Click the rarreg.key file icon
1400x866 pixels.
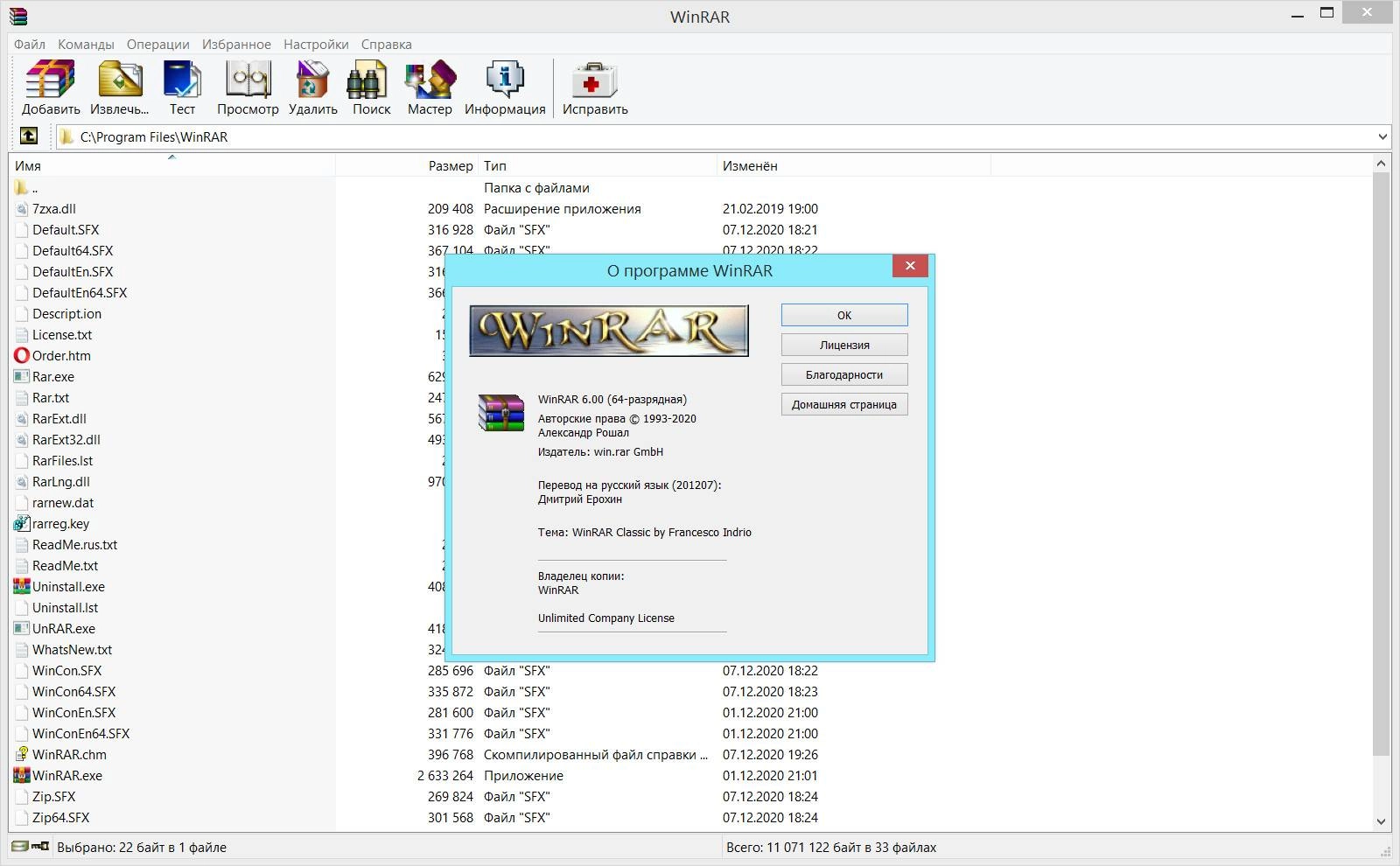pos(22,523)
